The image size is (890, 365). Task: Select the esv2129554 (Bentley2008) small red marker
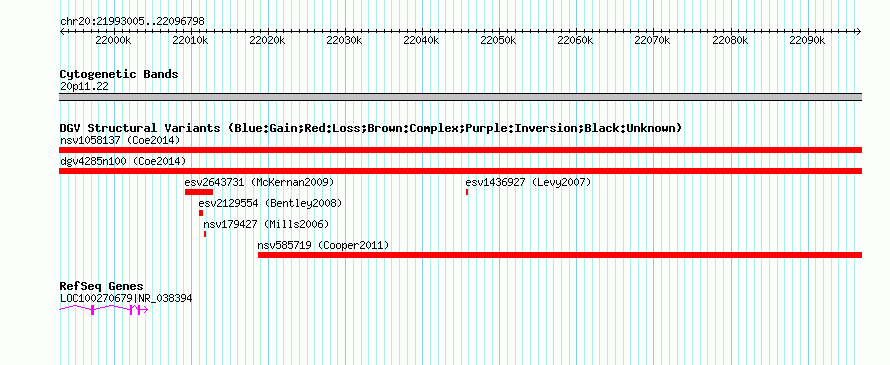(201, 213)
